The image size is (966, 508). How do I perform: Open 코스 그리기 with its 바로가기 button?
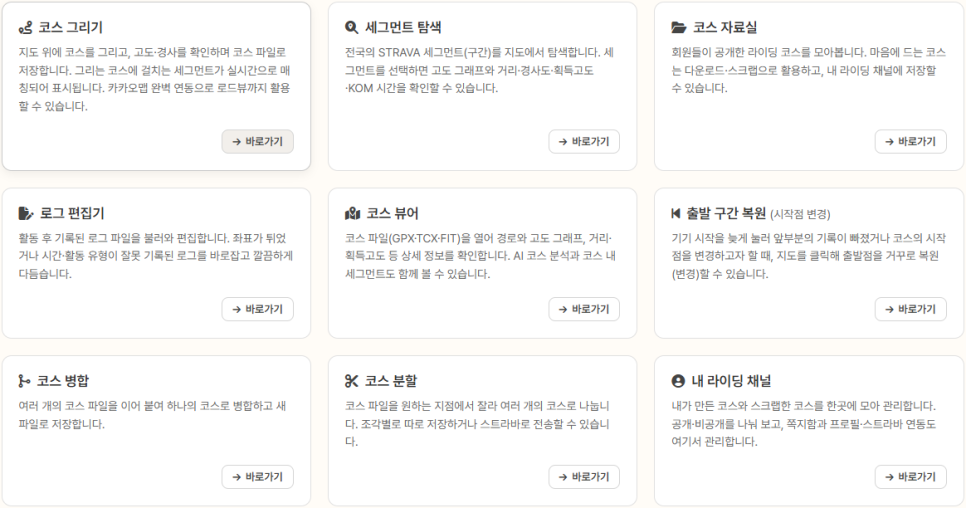pos(258,142)
